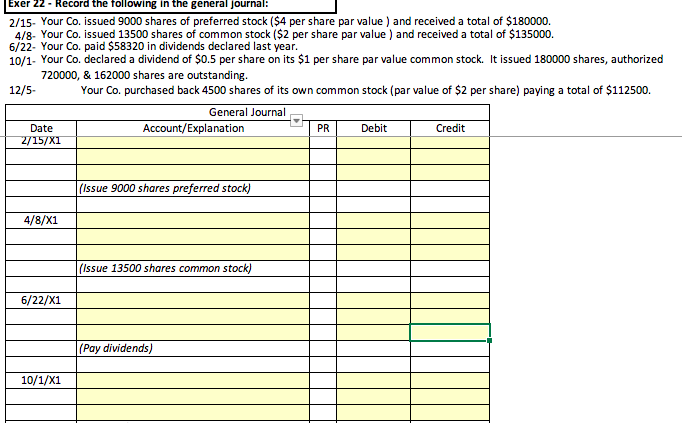Click the debit cell in the 4/8/X1 row

click(x=374, y=220)
